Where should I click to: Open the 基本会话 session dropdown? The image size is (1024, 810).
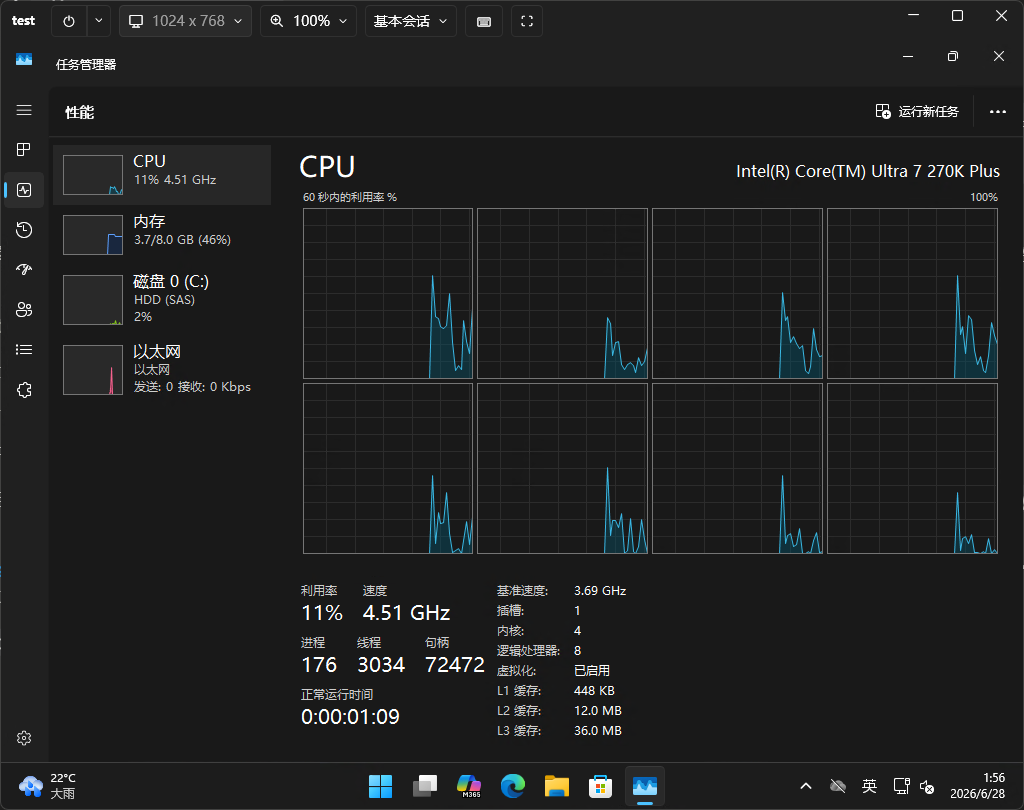(x=411, y=21)
